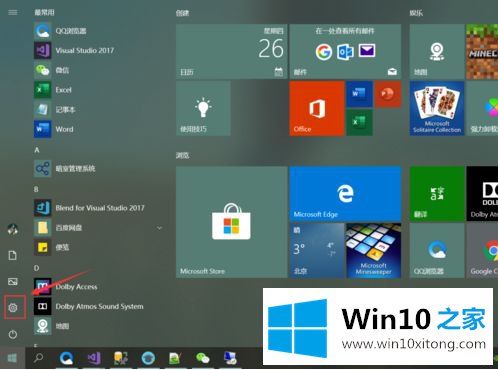Viewport: 498px width, 370px height.
Task: Open Settings gear in Start sidebar
Action: (x=13, y=308)
